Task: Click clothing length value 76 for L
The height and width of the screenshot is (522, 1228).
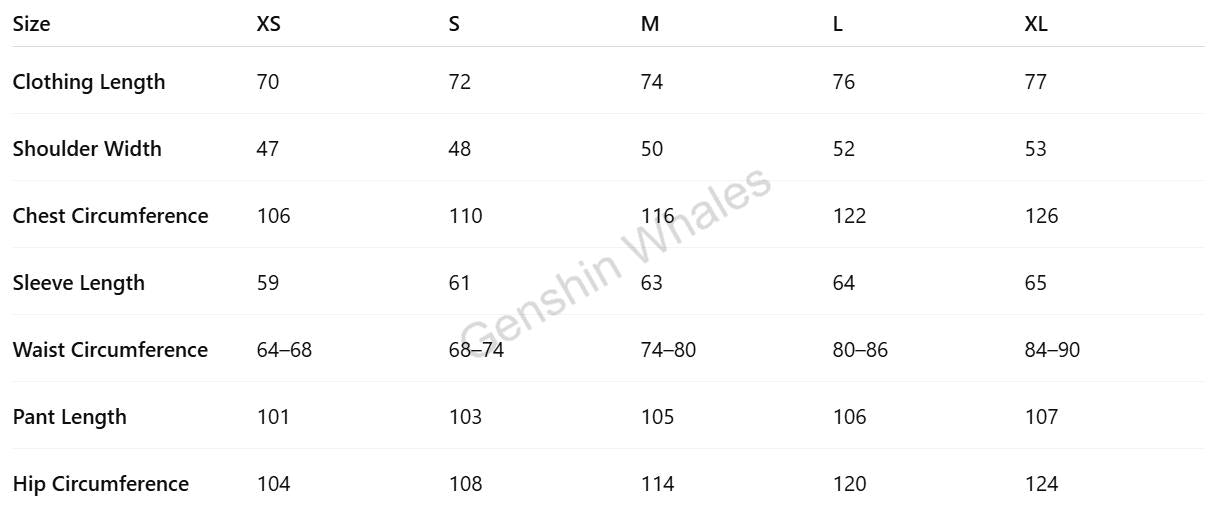Action: coord(844,82)
